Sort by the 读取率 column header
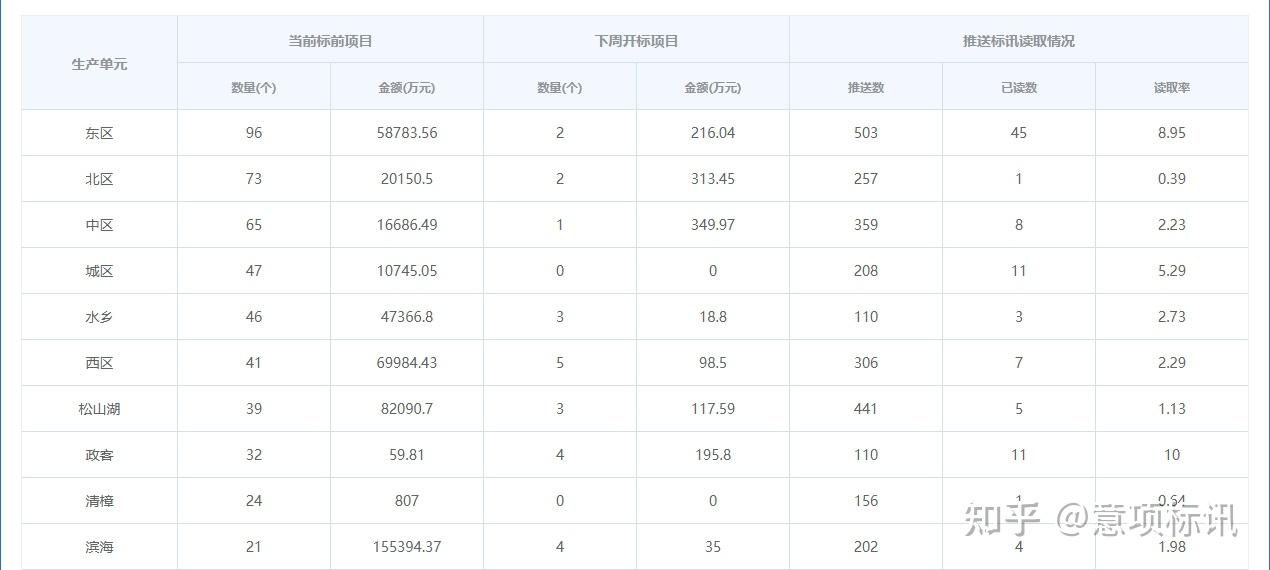The image size is (1270, 570). (x=1171, y=87)
